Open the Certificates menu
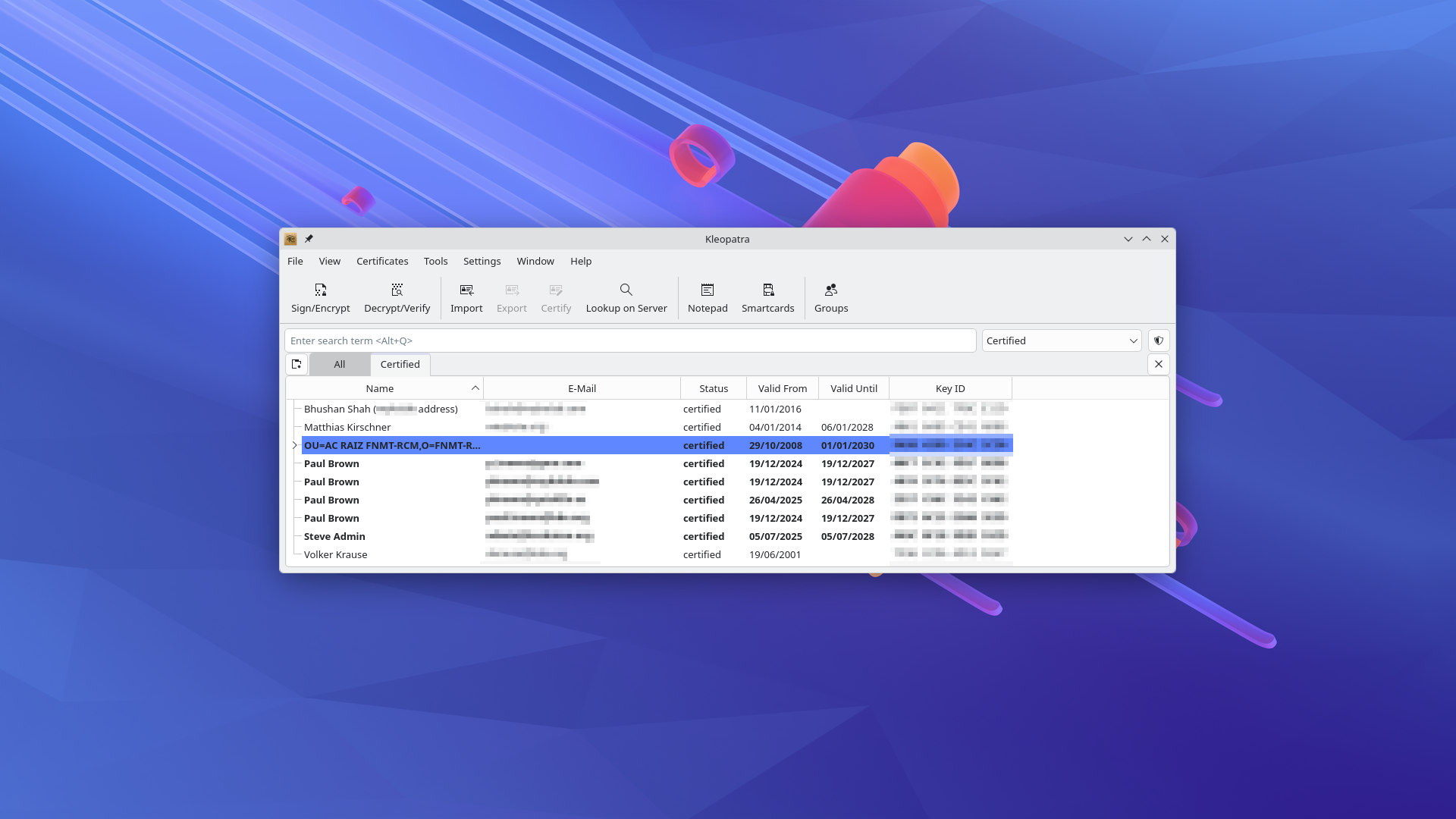 coord(382,261)
